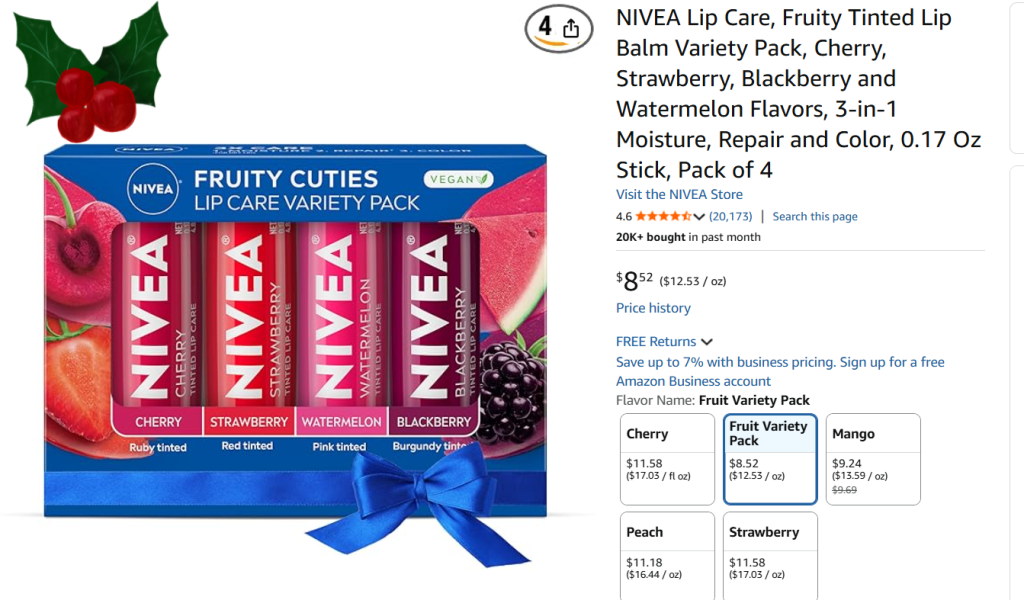
Task: Select the Cherry flavor option
Action: pyautogui.click(x=666, y=459)
